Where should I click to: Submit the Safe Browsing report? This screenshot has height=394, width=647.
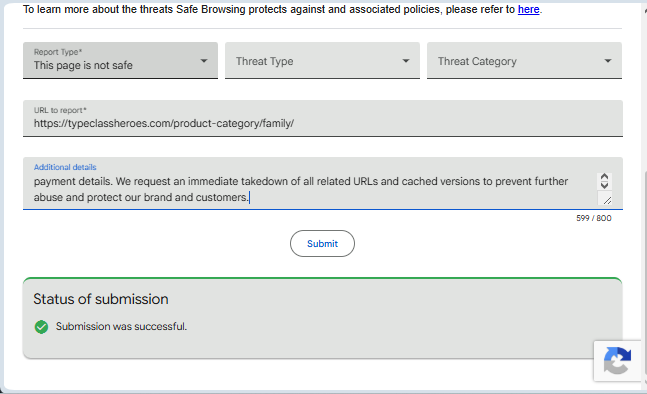(322, 243)
